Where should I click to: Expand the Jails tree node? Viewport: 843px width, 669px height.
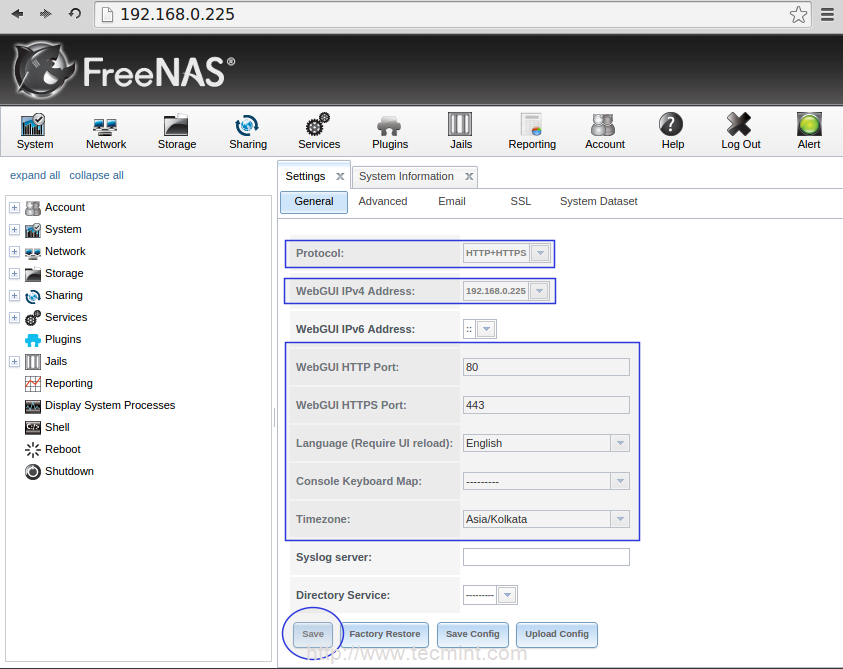coord(15,361)
